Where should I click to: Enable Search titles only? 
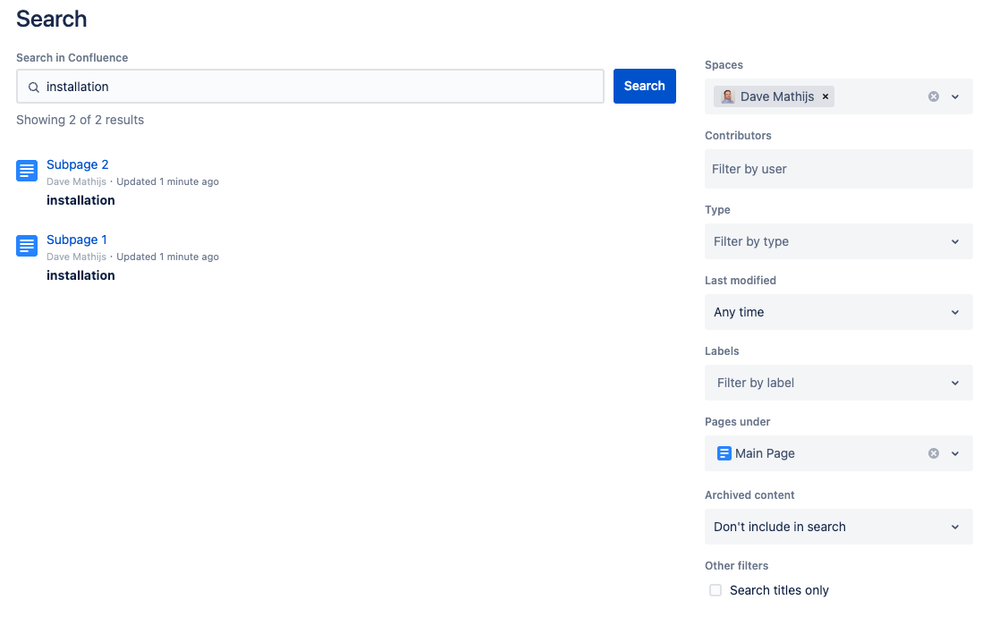coord(715,590)
